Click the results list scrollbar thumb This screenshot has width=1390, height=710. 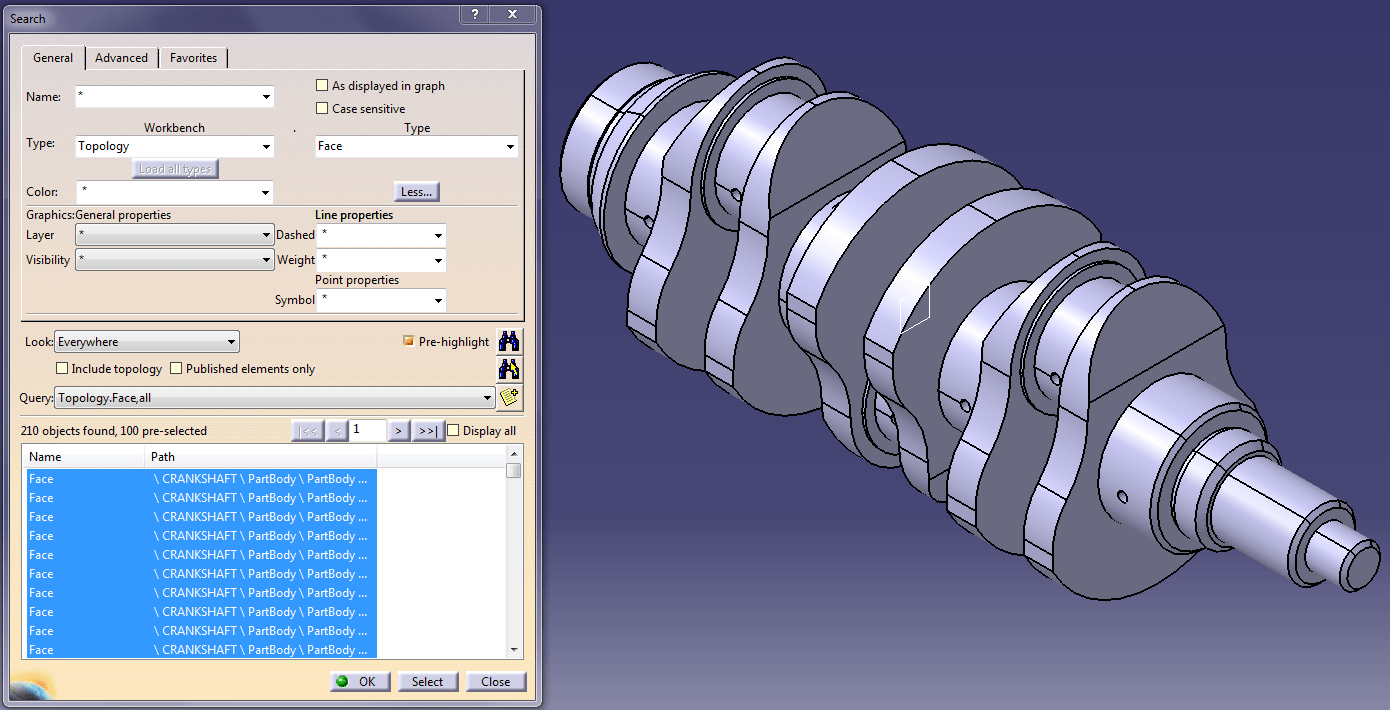pyautogui.click(x=514, y=470)
